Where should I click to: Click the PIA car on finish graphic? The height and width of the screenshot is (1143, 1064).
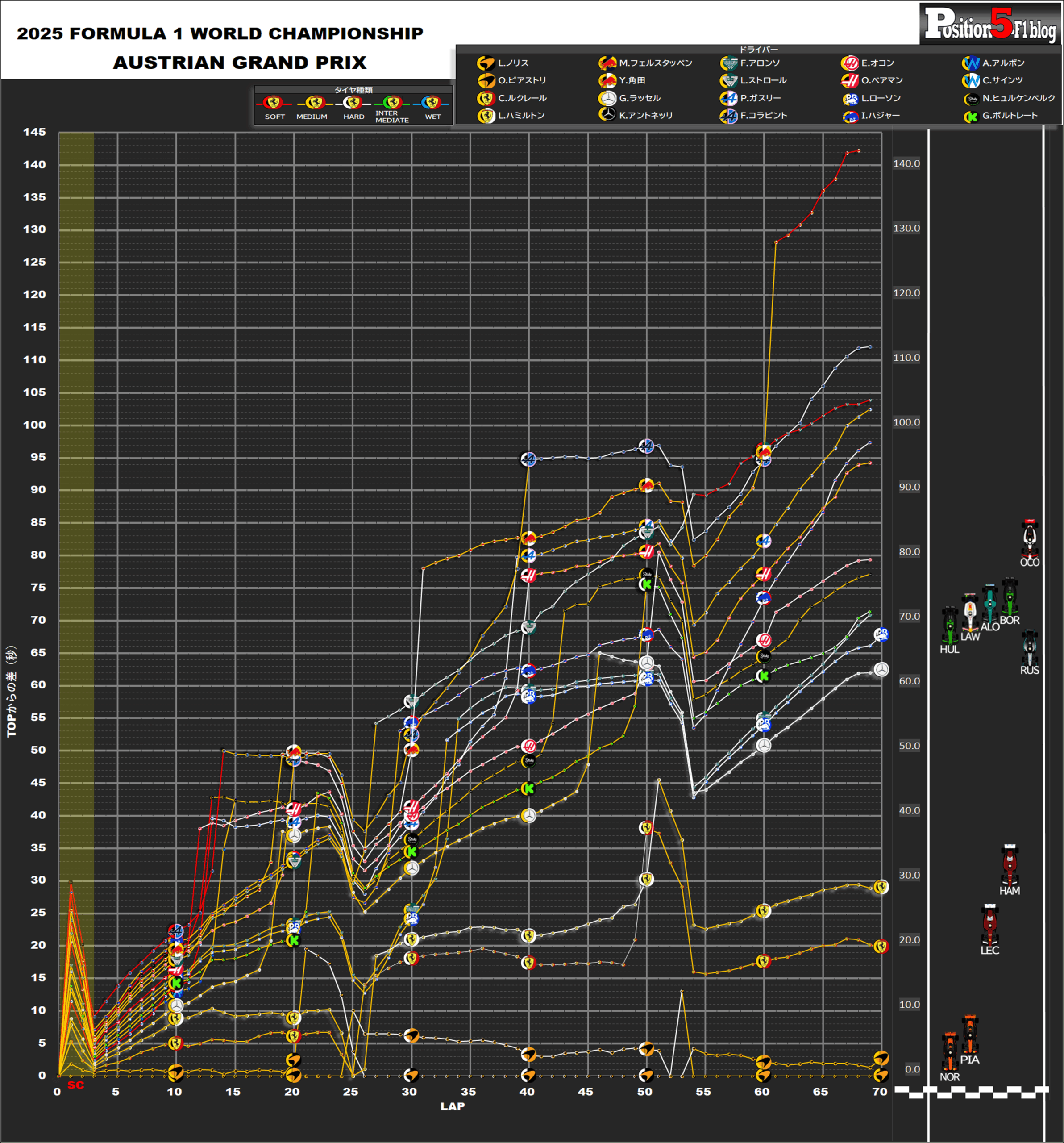pos(970,1035)
